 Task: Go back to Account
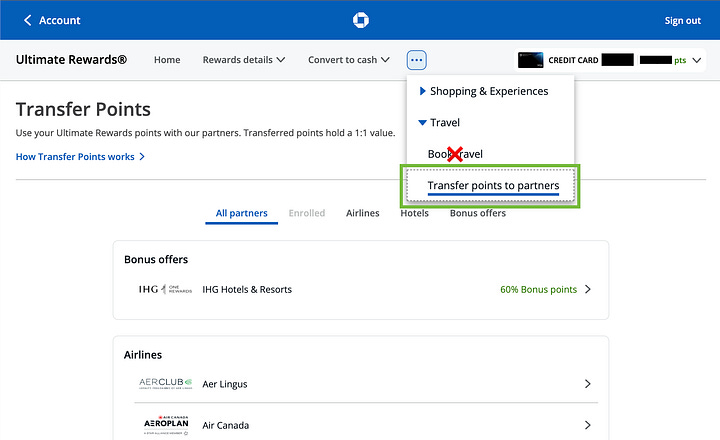coord(52,20)
